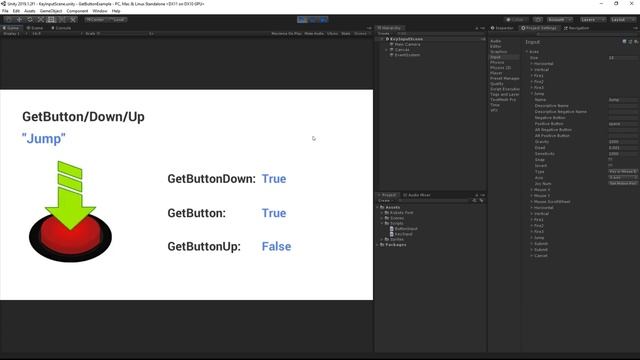This screenshot has width=640, height=360.
Task: Open the Assets menu
Action: (x=30, y=11)
